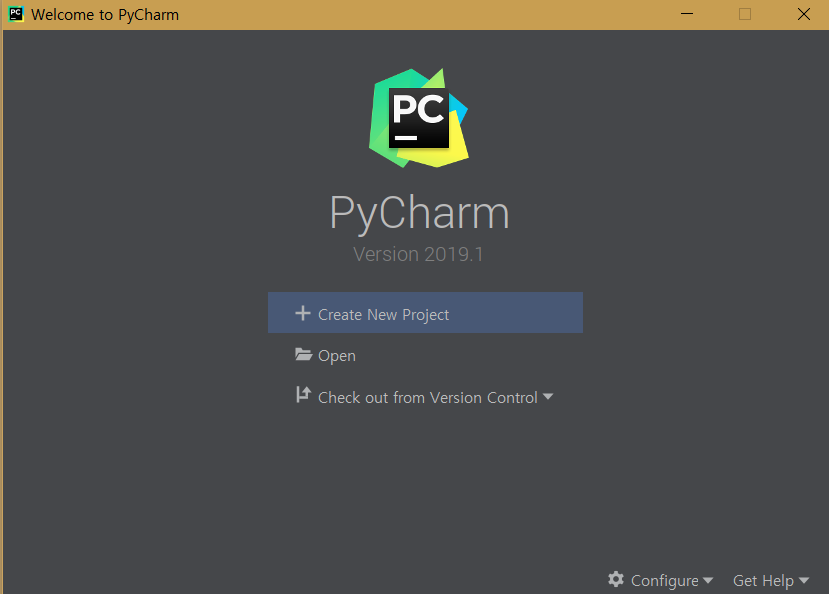Click the plus icon beside Create New Project
Image resolution: width=829 pixels, height=594 pixels.
(x=302, y=313)
